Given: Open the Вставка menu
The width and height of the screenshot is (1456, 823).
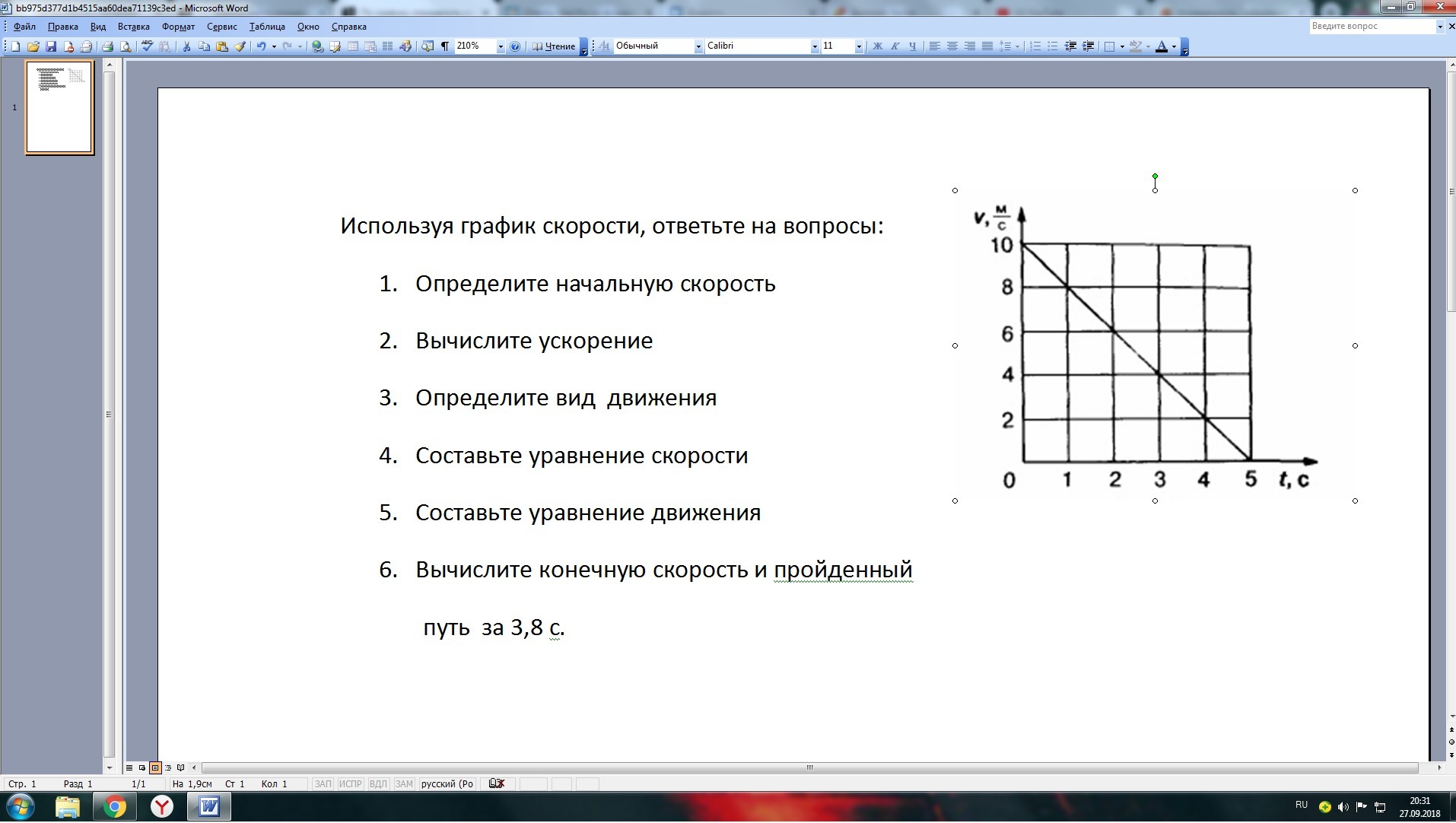Looking at the screenshot, I should coord(133,27).
